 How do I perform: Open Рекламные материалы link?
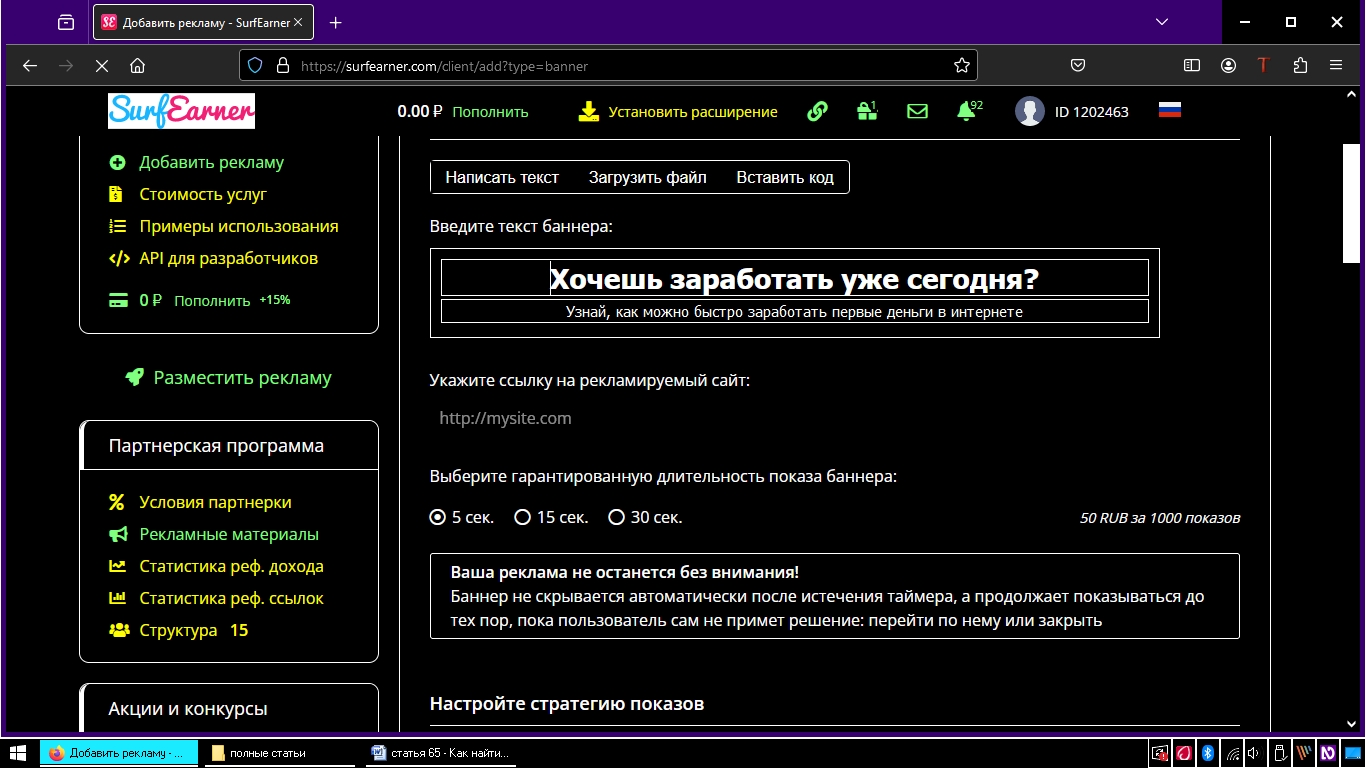pyautogui.click(x=229, y=534)
